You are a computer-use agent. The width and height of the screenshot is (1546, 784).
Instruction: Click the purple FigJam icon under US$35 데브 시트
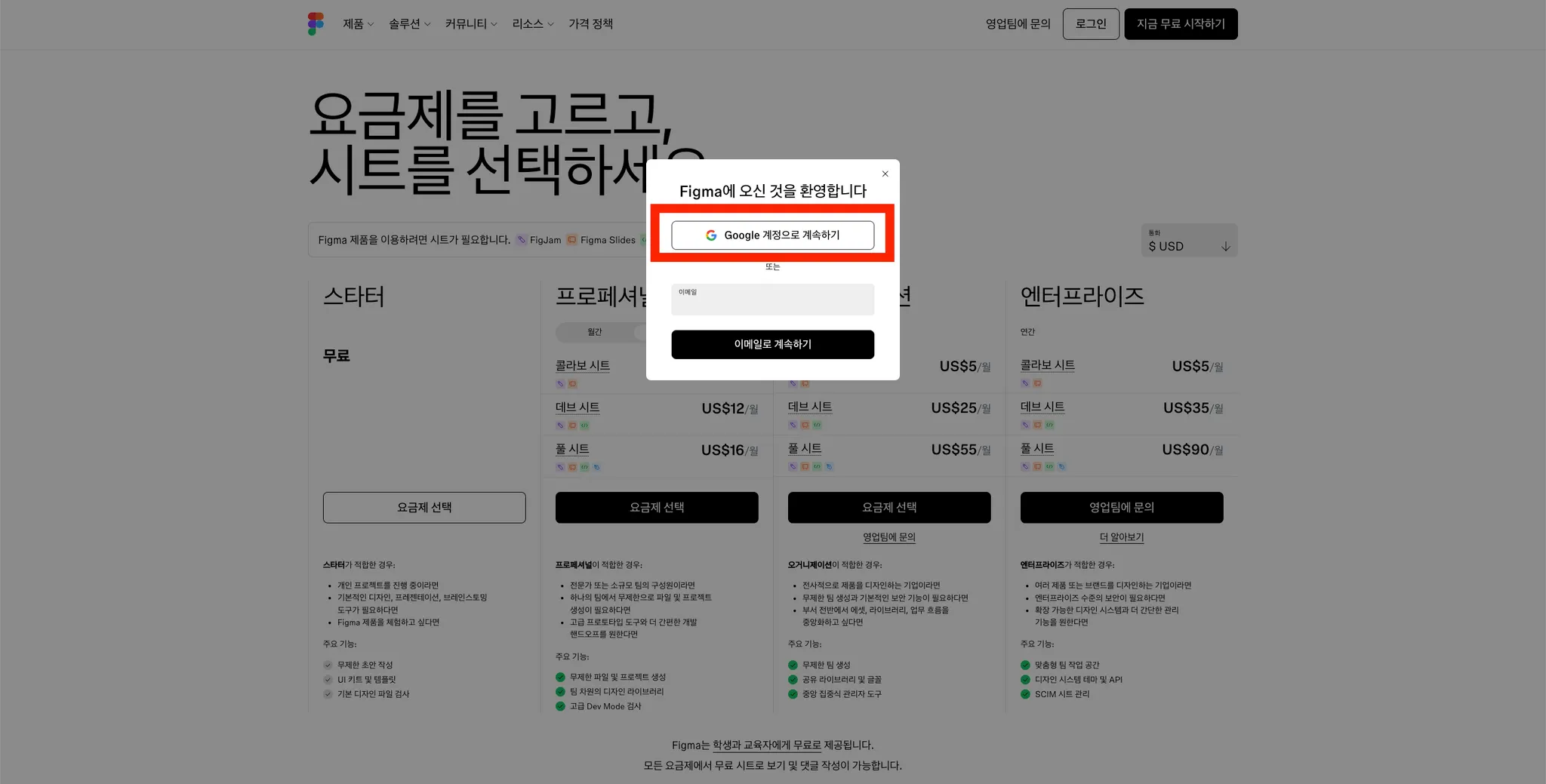(1025, 425)
